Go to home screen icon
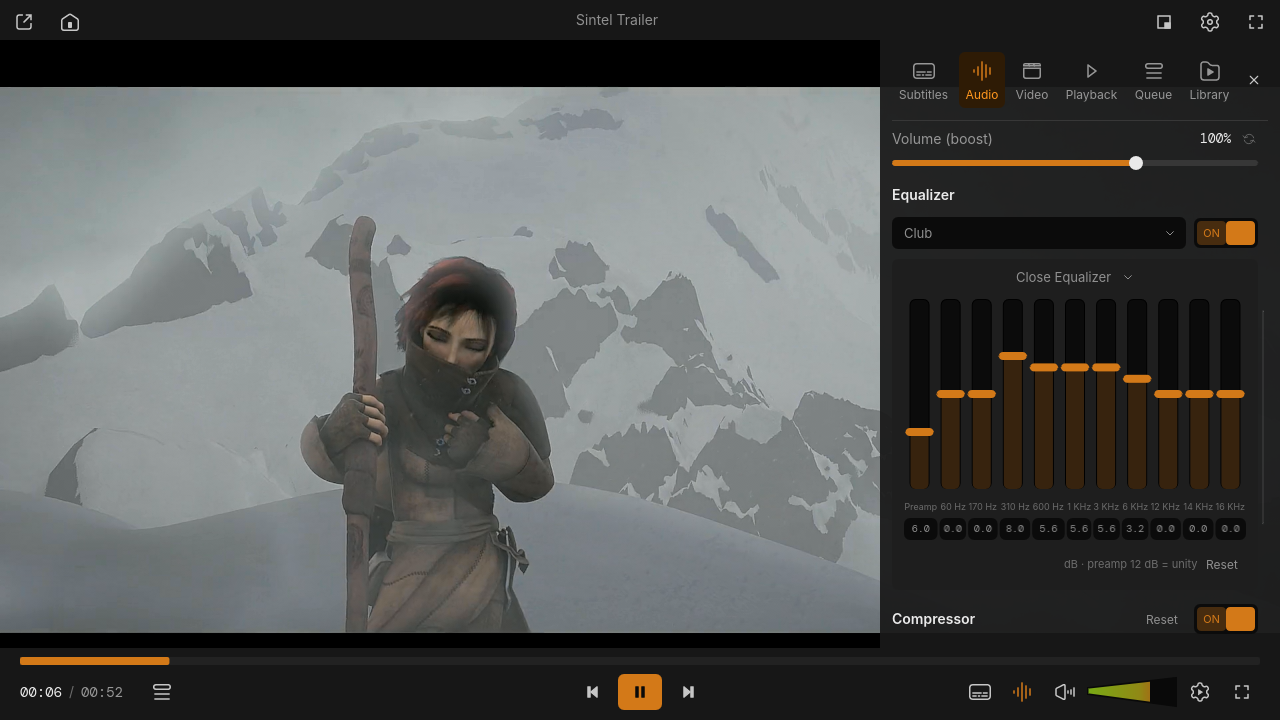1280x720 pixels. point(70,21)
